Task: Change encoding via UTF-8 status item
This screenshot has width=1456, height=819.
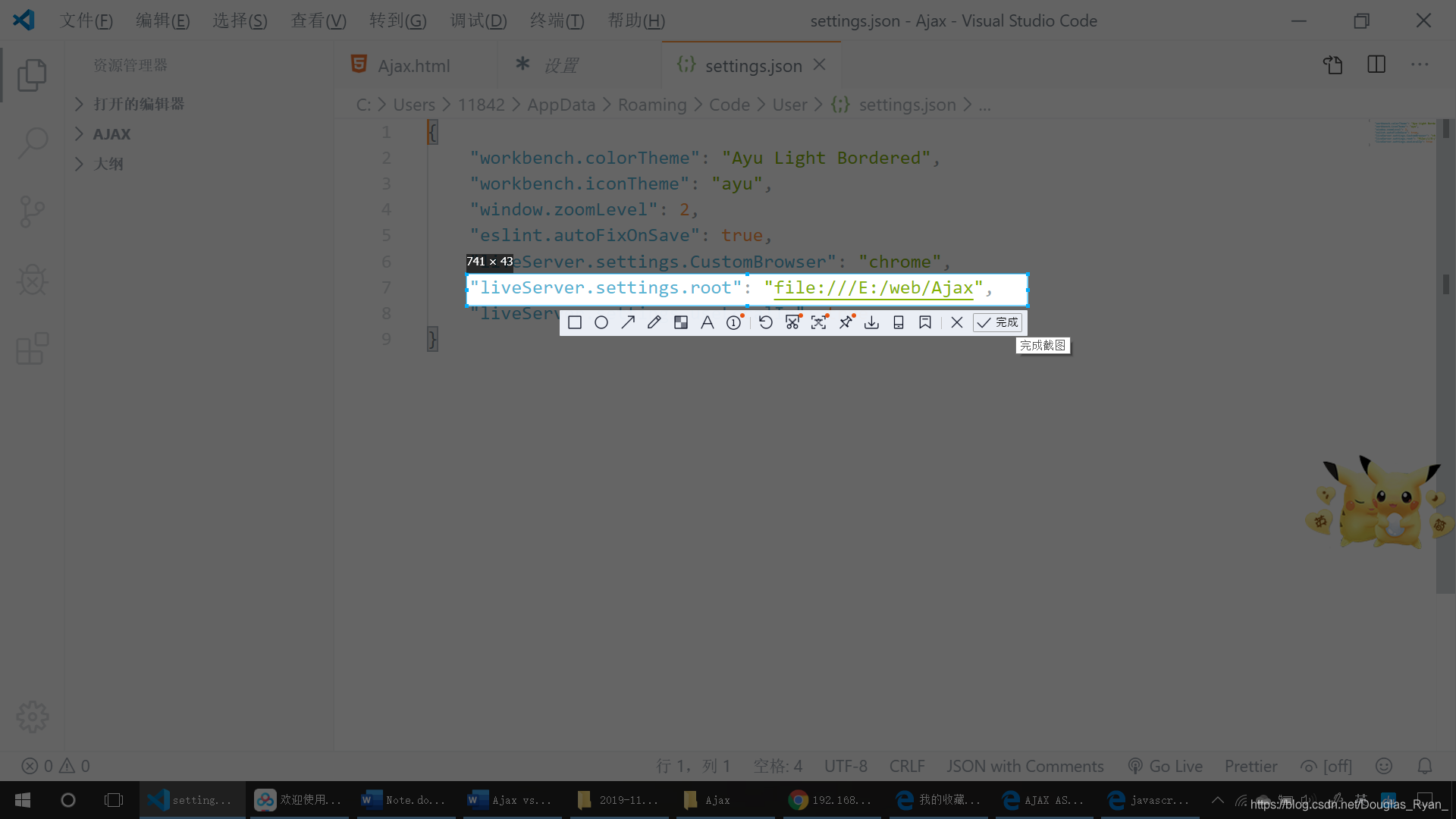Action: pos(846,766)
